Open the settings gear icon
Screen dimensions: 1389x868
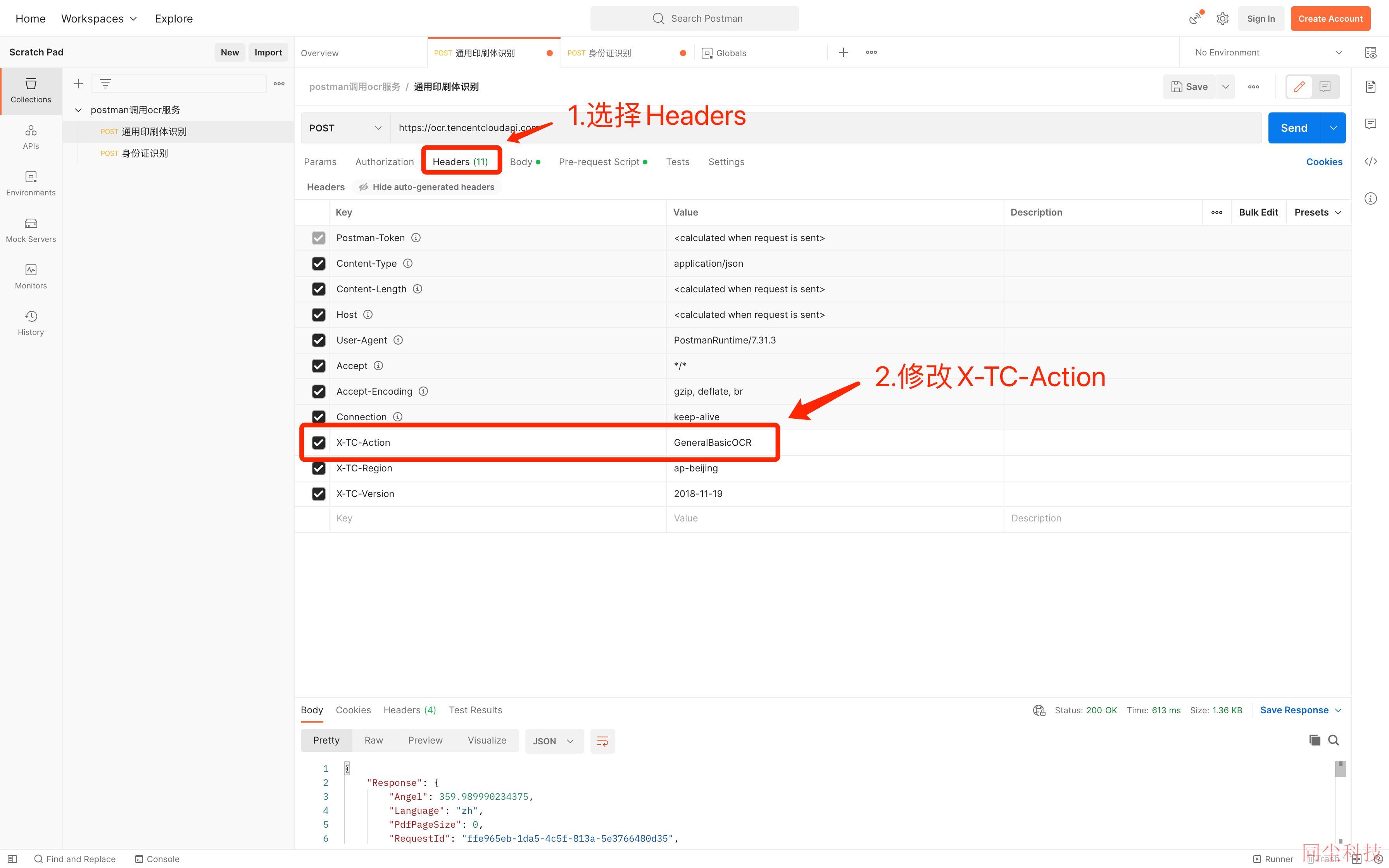[x=1223, y=18]
